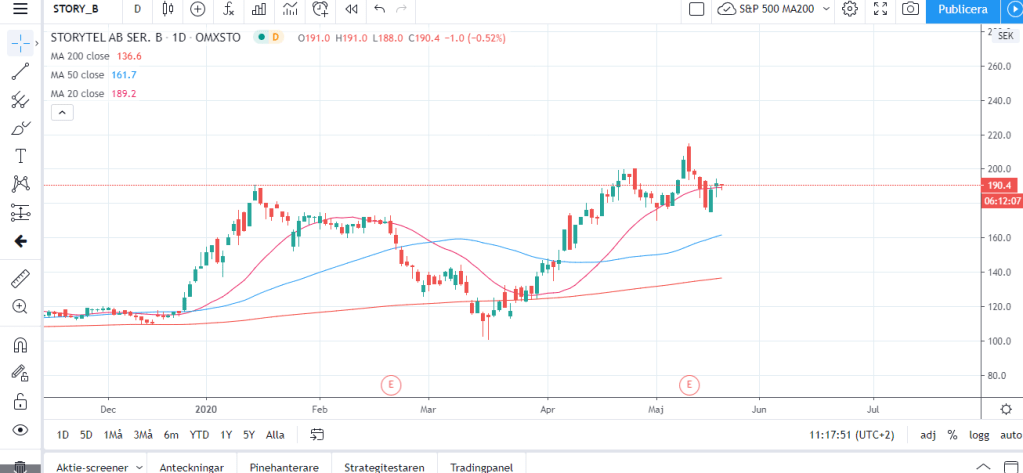The image size is (1023, 473).
Task: Open the measure ruler tool
Action: (20, 278)
